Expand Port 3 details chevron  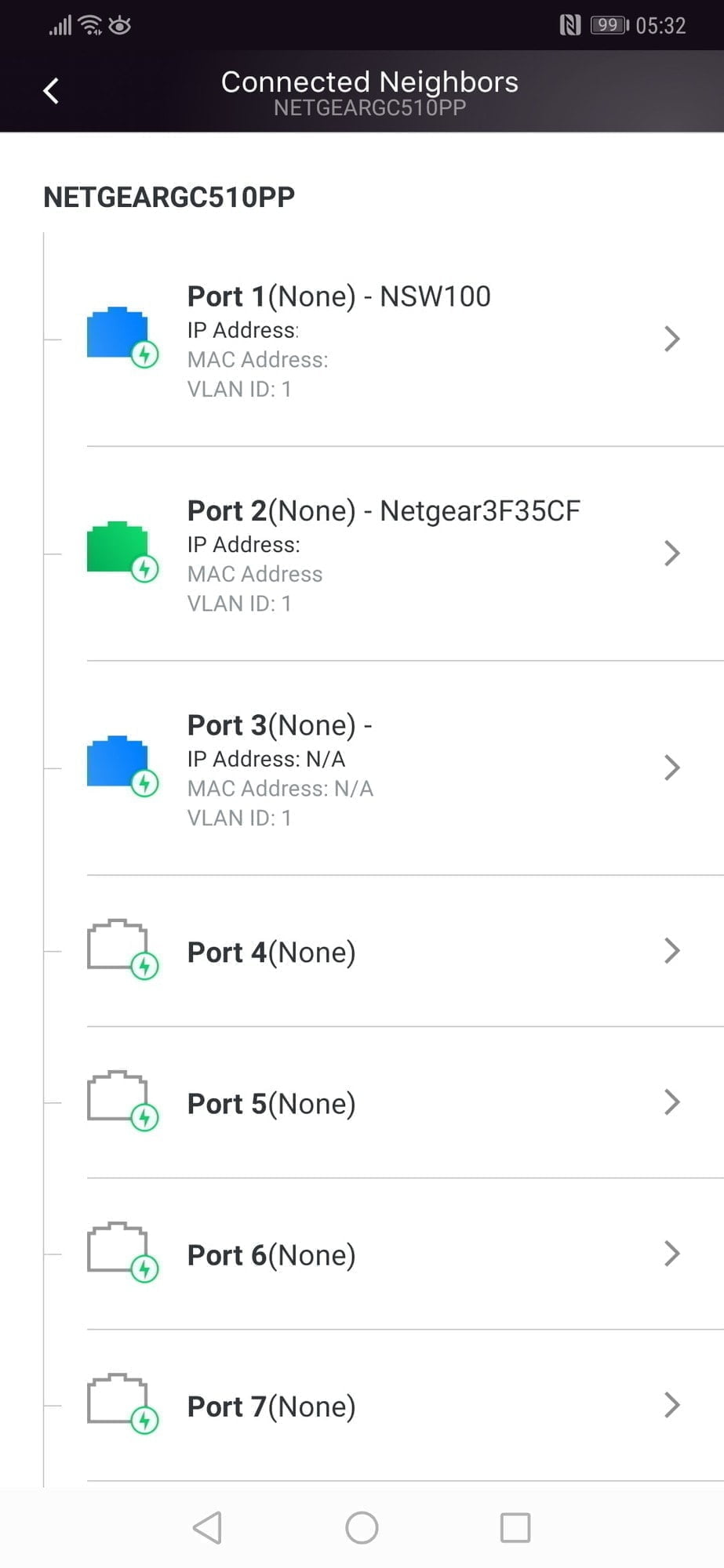671,768
